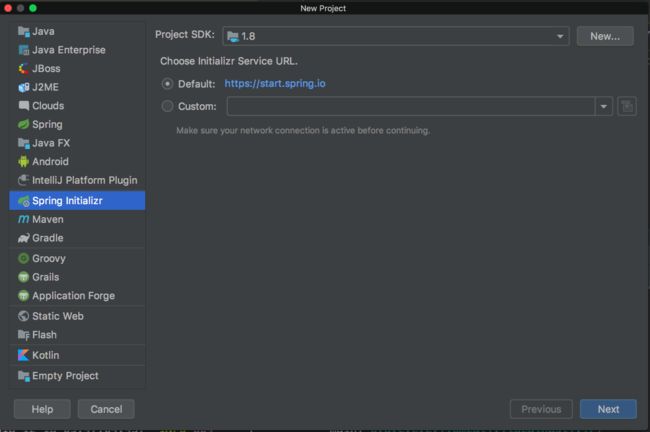Choose Empty Project
Viewport: 650px width, 432px height.
click(77, 376)
